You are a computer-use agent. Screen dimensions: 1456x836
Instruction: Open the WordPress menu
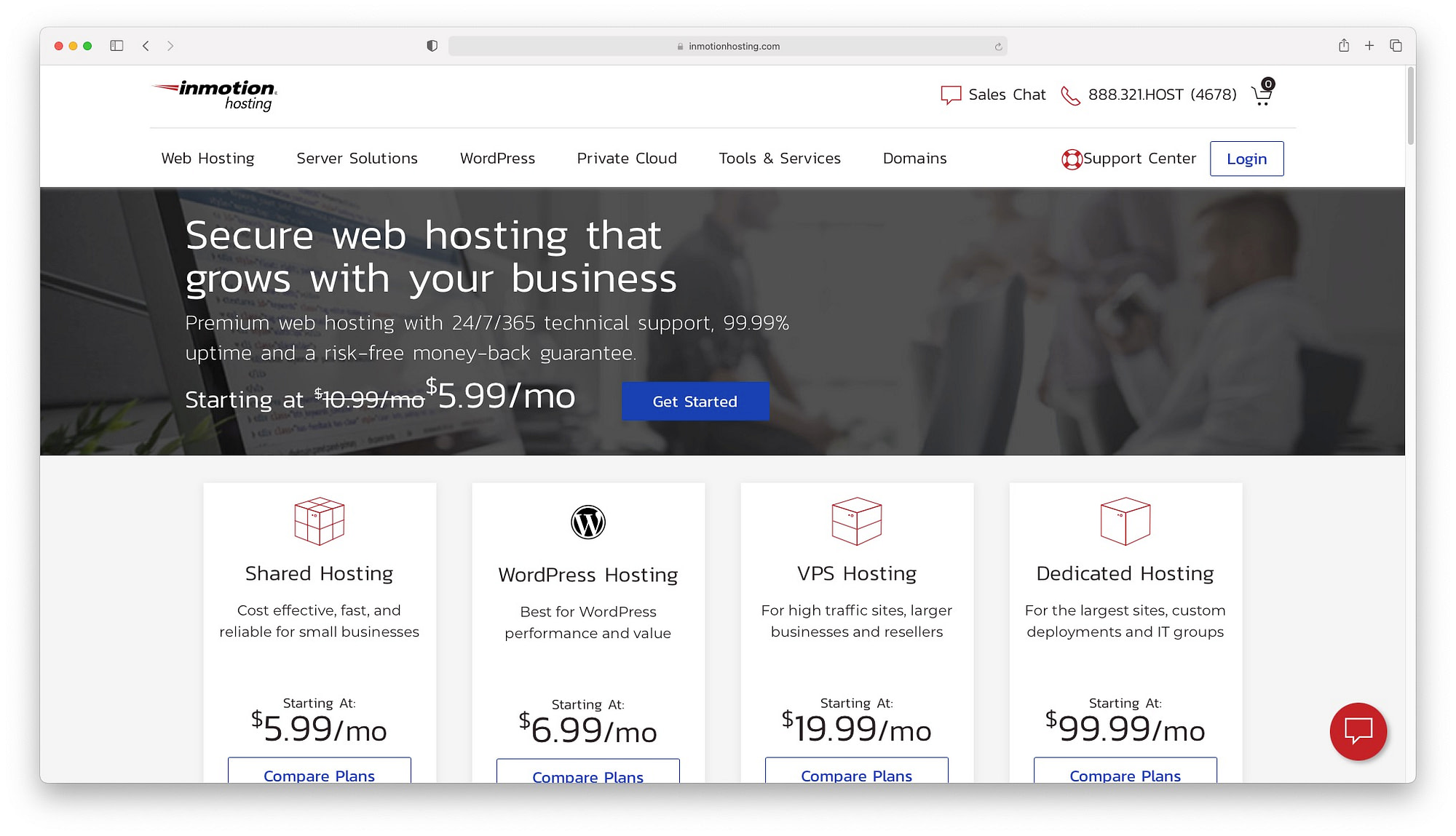point(498,159)
